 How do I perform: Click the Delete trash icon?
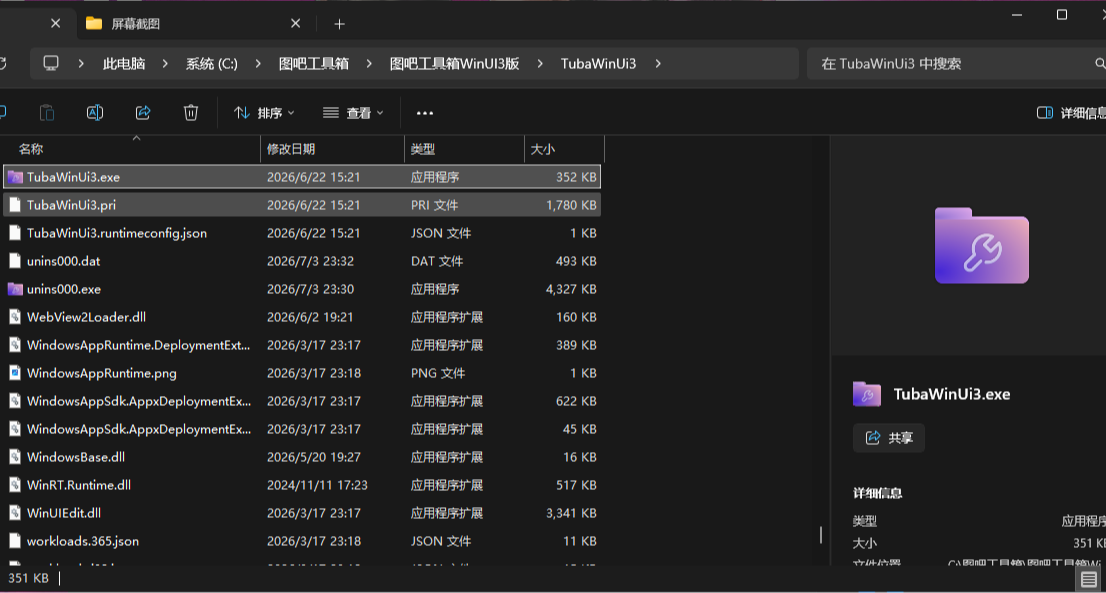[190, 113]
